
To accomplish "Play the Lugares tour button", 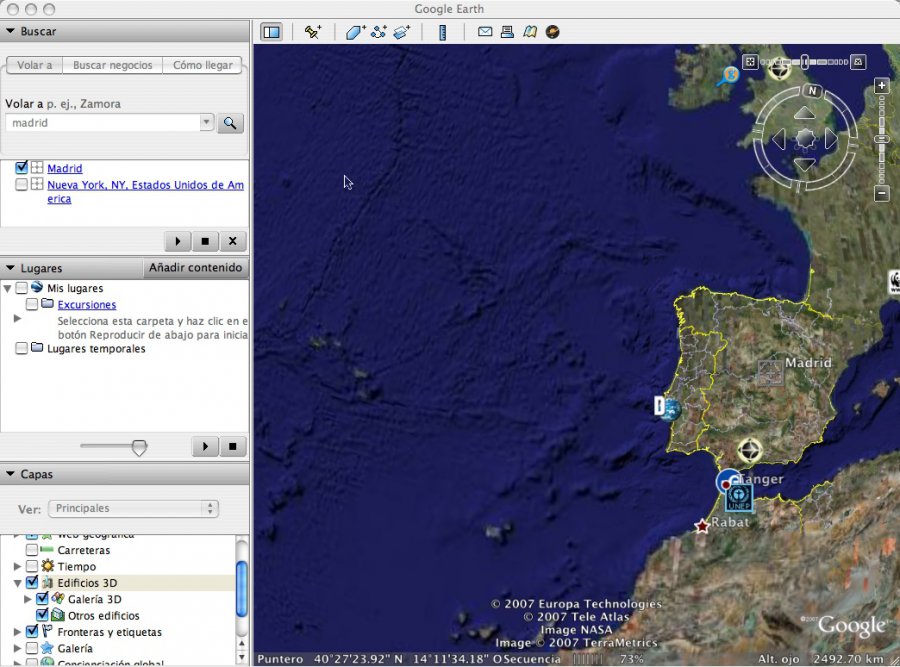I will (x=205, y=446).
